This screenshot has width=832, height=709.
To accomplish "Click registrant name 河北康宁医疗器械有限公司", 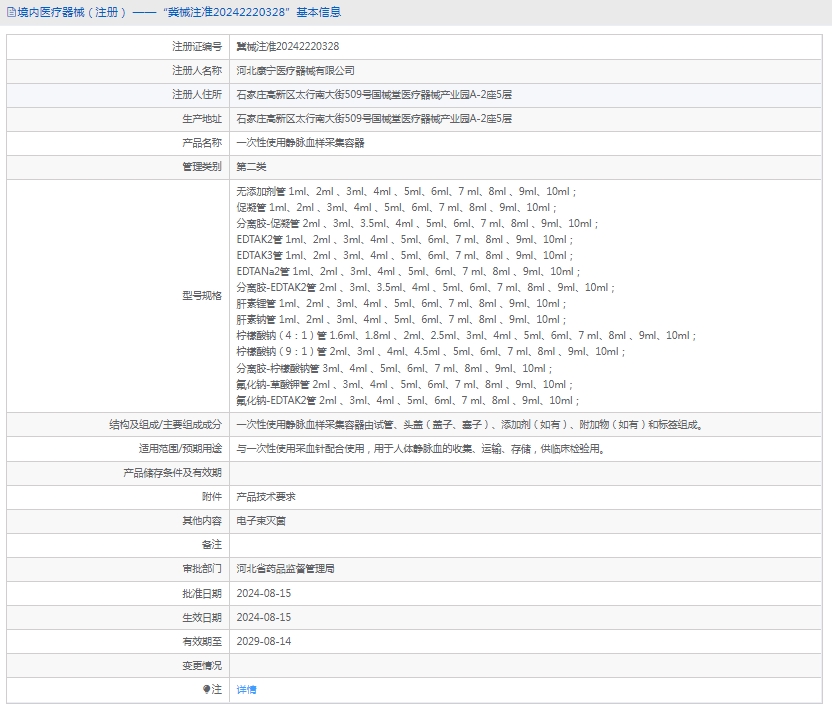I will click(295, 71).
